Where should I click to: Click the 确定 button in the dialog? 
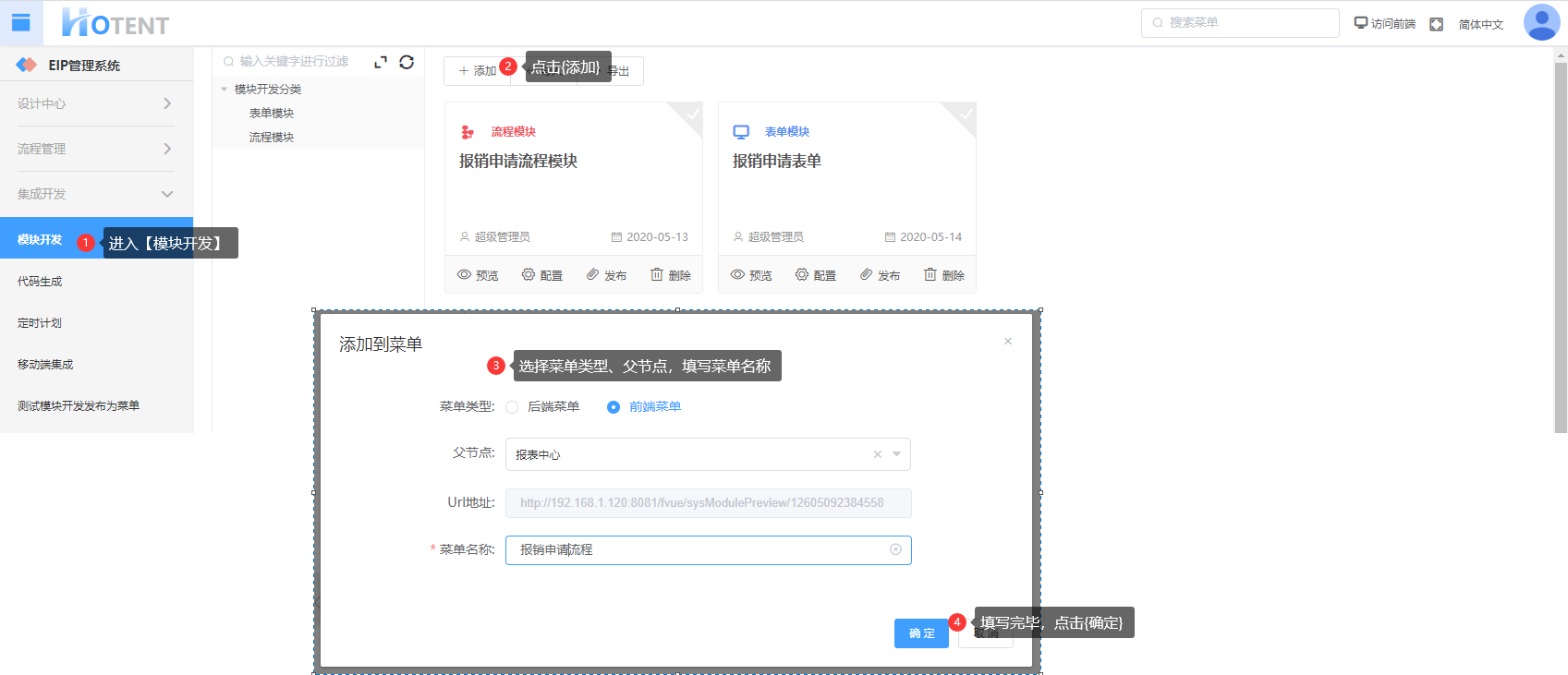click(921, 633)
